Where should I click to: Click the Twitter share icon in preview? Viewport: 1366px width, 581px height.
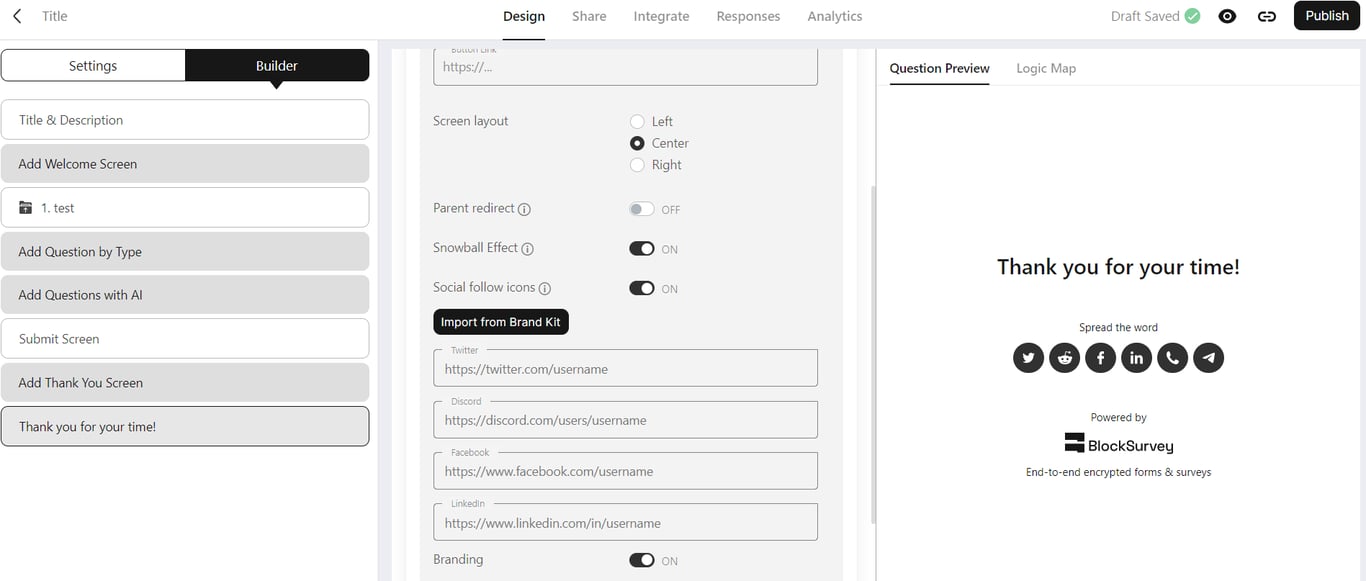pyautogui.click(x=1028, y=357)
